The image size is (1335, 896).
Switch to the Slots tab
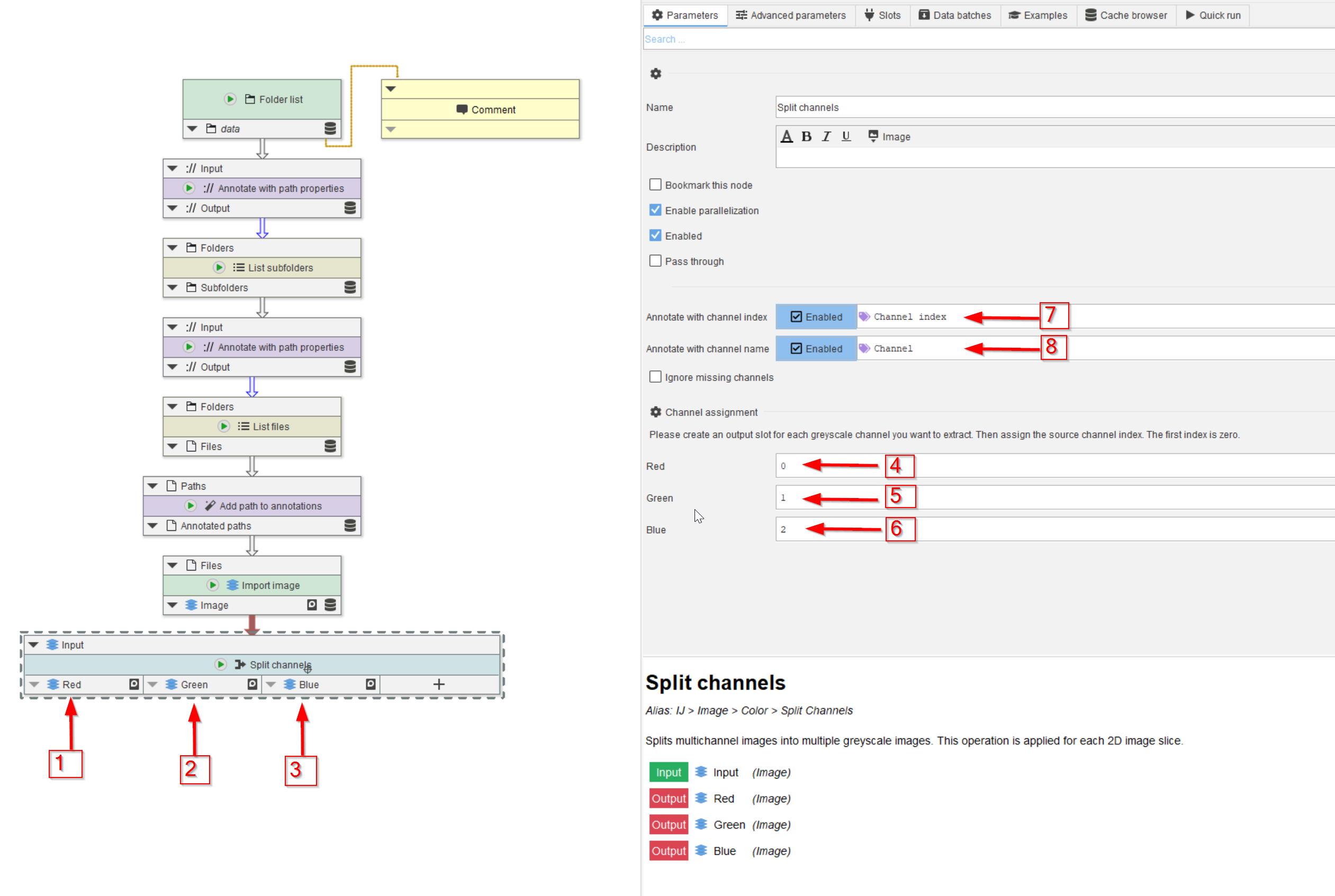tap(882, 15)
